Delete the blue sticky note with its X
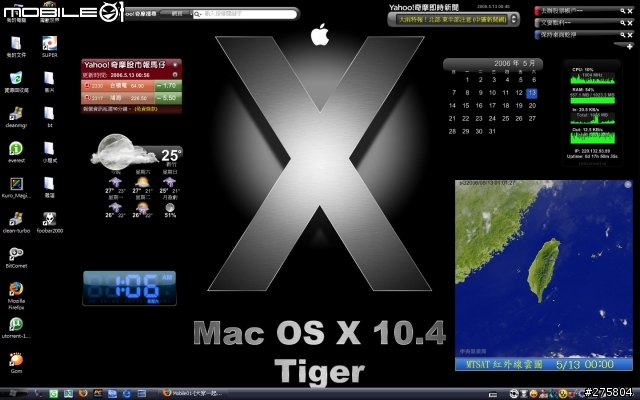 click(x=630, y=35)
